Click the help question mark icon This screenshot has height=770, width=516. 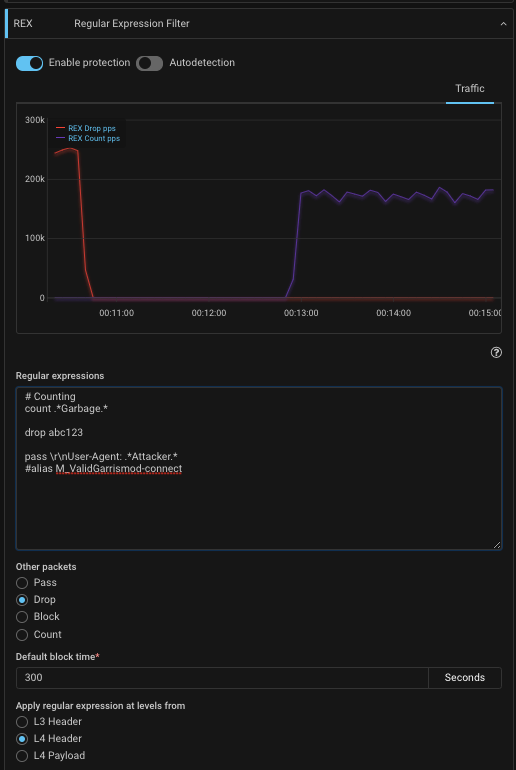pyautogui.click(x=496, y=352)
